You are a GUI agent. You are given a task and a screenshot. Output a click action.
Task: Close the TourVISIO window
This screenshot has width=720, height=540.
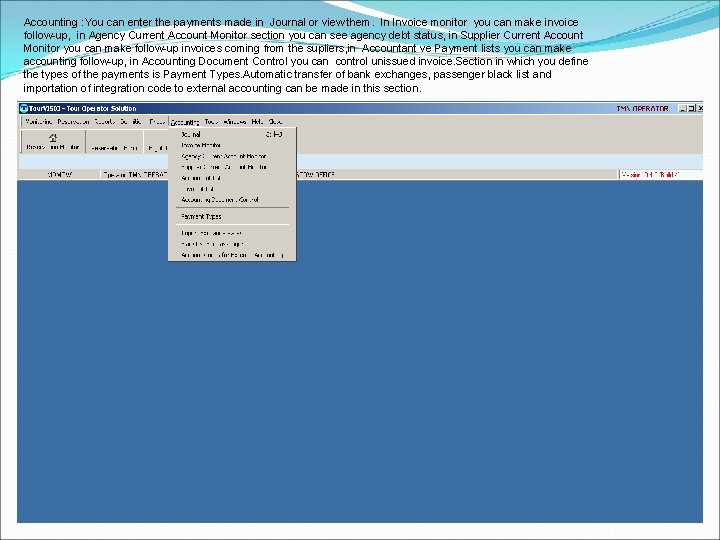click(700, 109)
